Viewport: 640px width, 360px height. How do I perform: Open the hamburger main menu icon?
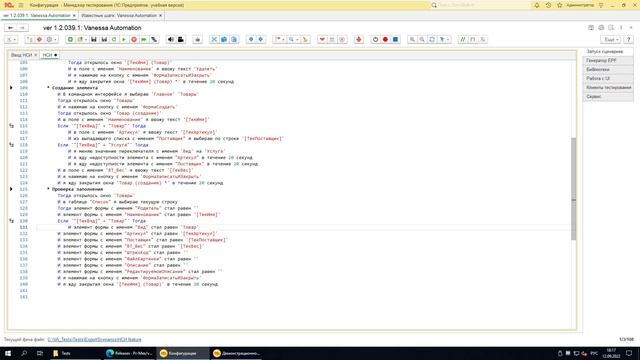21,5
